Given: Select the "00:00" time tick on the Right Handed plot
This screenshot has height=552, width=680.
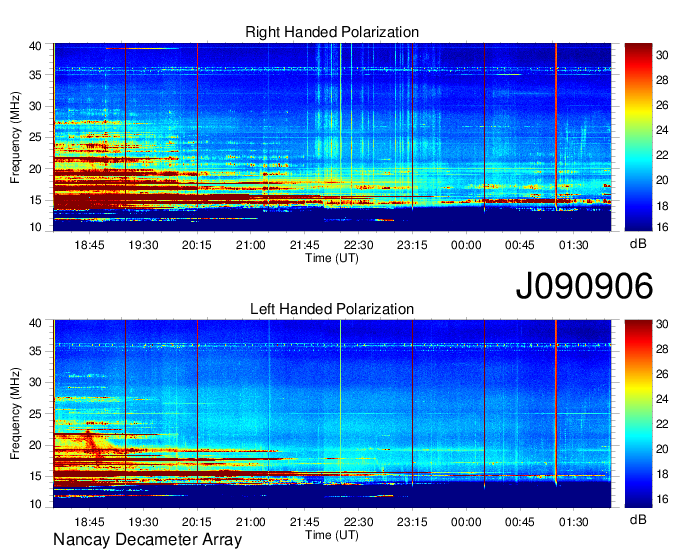Looking at the screenshot, I should (x=466, y=245).
